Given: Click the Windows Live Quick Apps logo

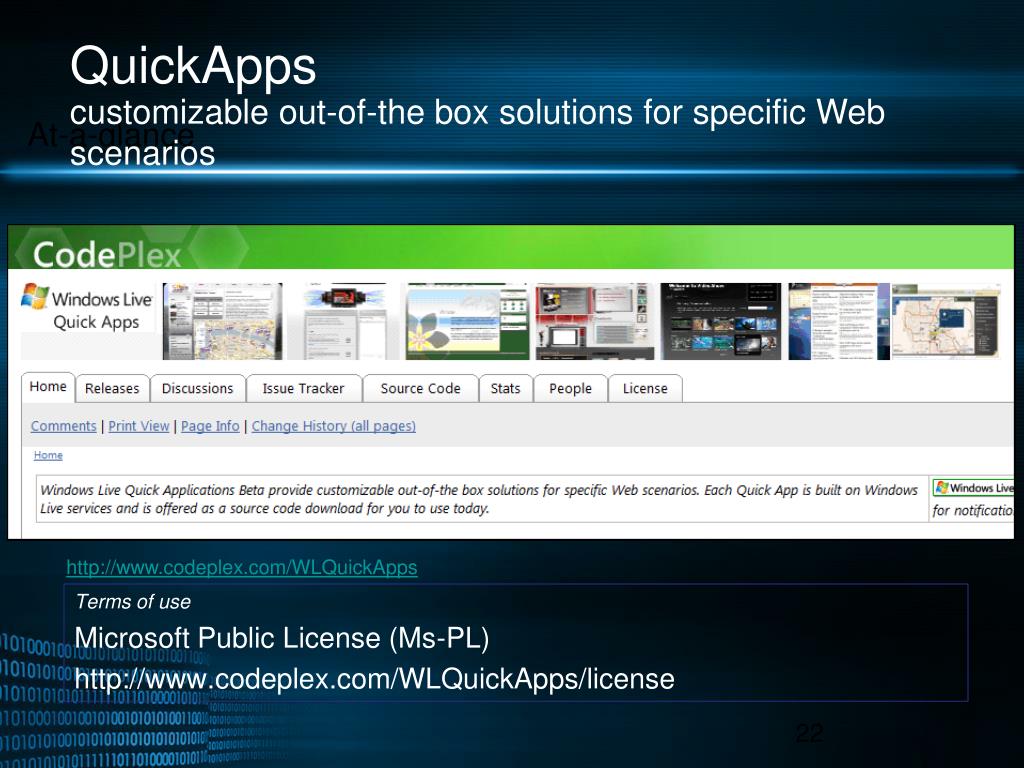Looking at the screenshot, I should point(88,308).
